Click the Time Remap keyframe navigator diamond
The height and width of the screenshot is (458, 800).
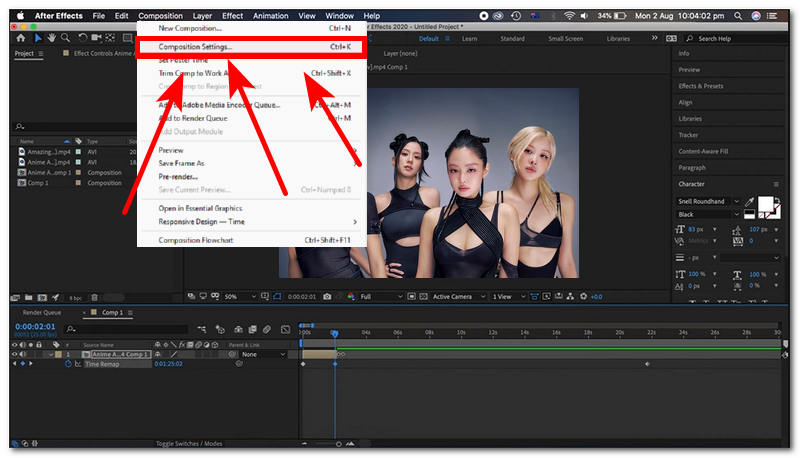21,364
